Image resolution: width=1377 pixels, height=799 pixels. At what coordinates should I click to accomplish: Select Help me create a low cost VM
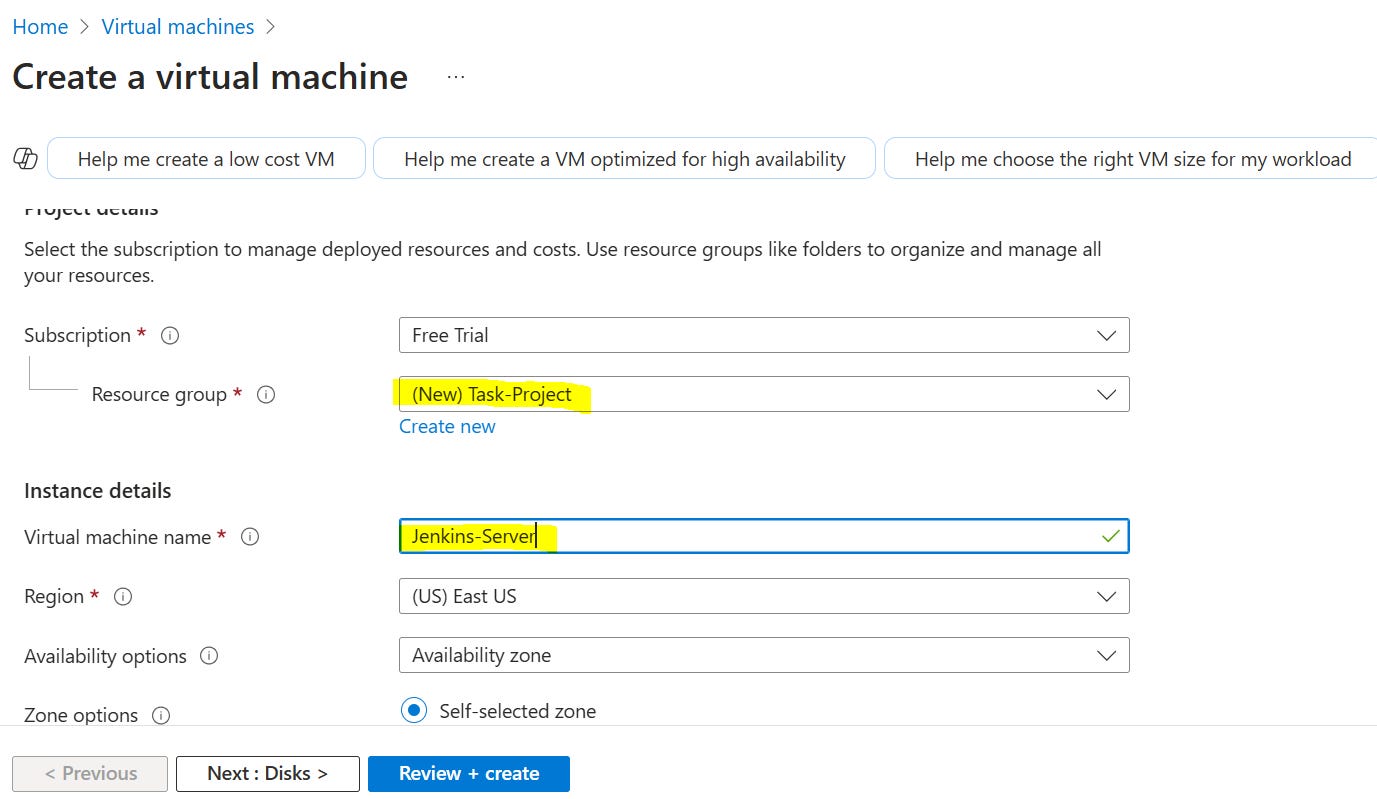(206, 158)
